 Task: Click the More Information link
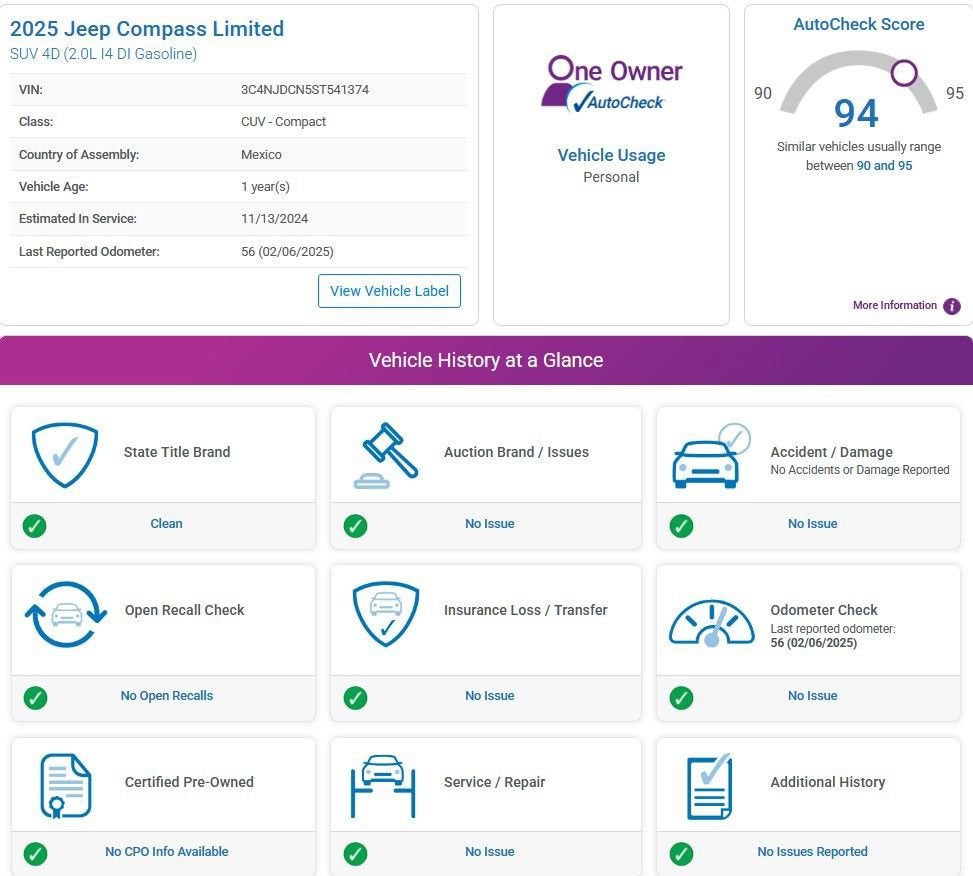(895, 305)
